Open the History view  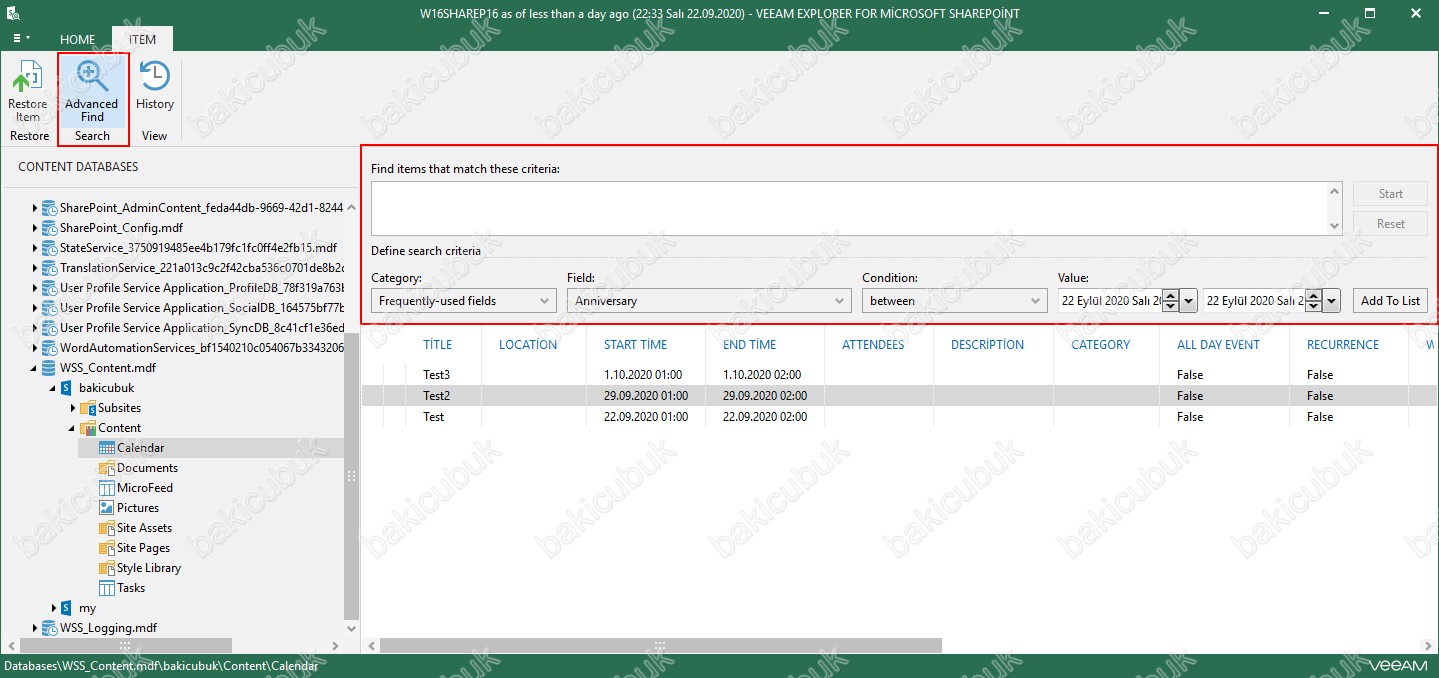155,86
